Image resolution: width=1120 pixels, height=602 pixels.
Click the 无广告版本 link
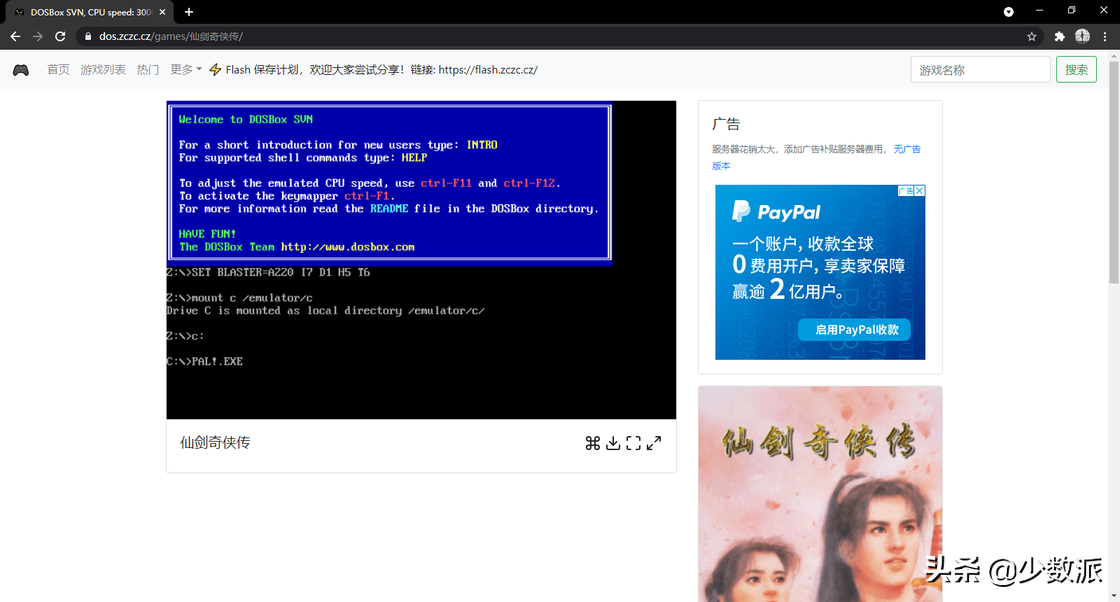click(906, 149)
